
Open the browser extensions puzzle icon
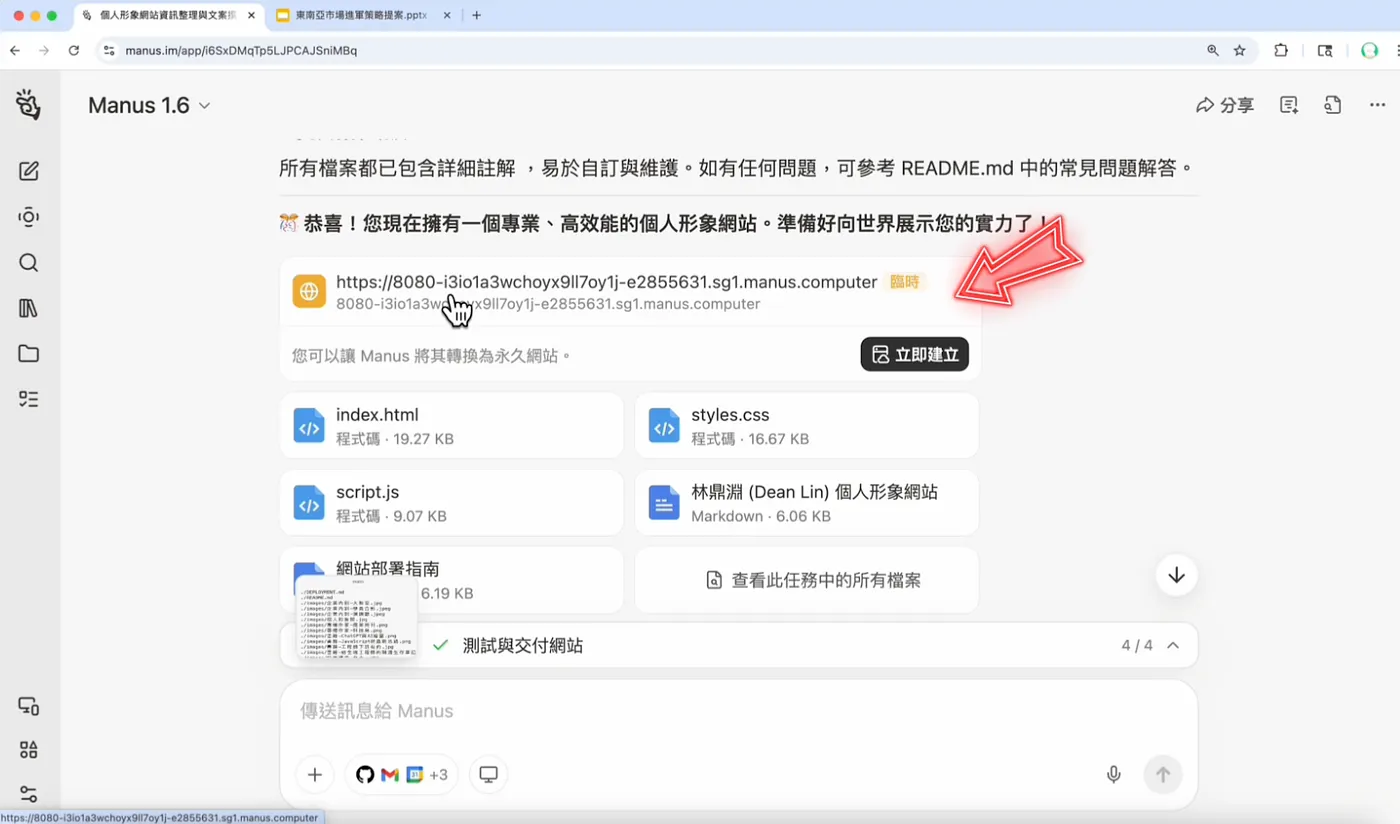click(x=1281, y=50)
